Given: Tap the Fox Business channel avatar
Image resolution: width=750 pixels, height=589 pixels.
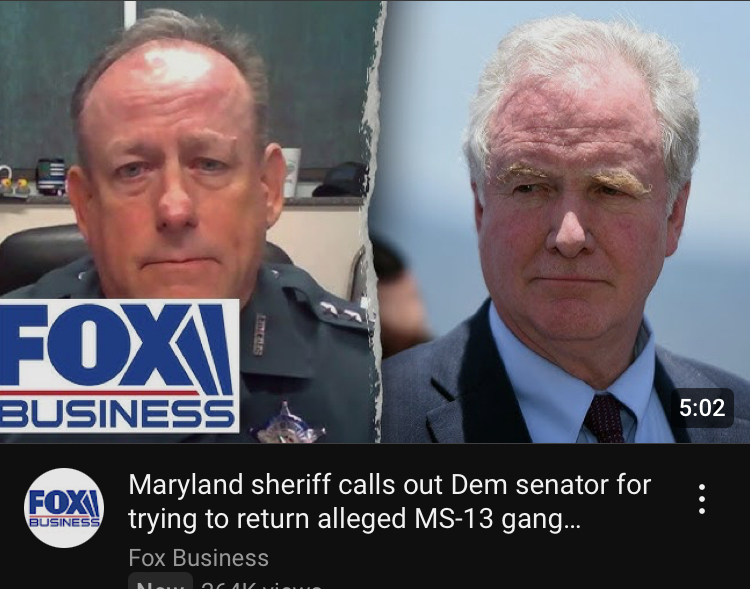Looking at the screenshot, I should point(64,508).
